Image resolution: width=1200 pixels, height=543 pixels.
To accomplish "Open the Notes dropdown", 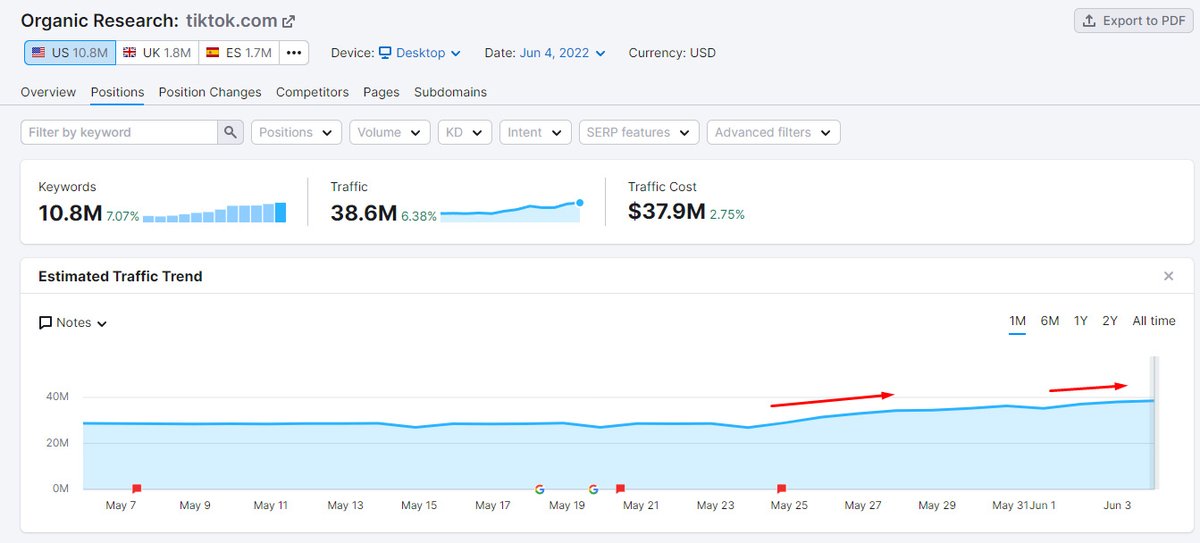I will pyautogui.click(x=73, y=323).
